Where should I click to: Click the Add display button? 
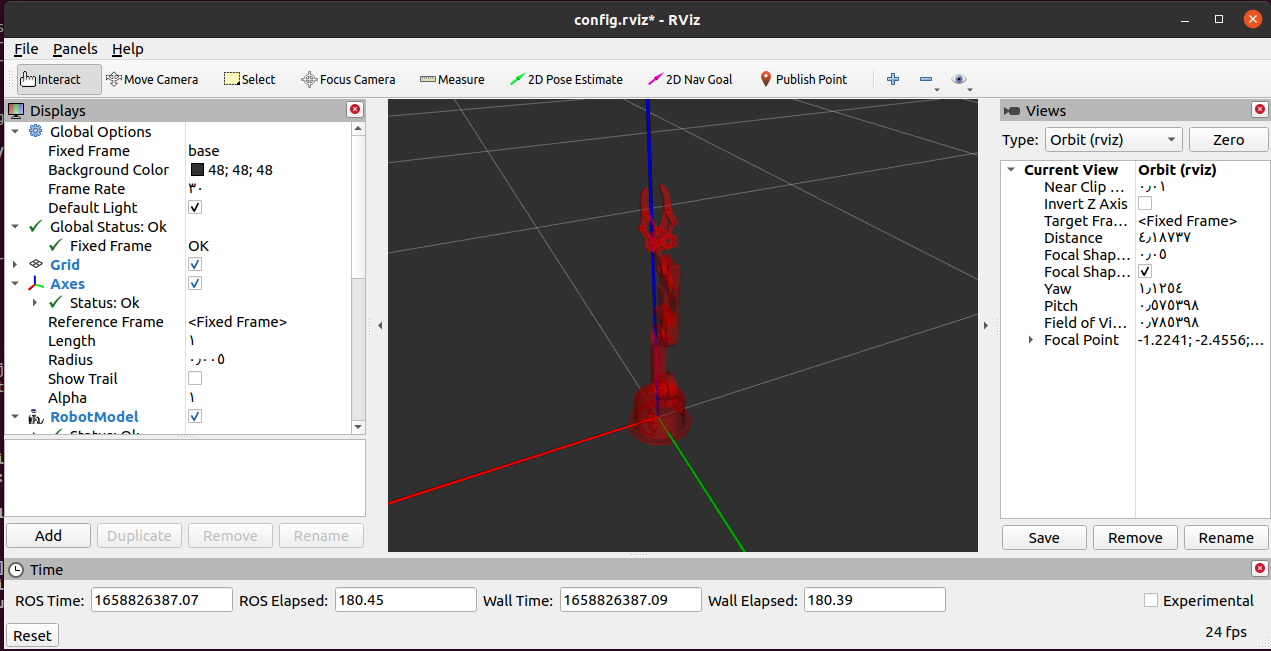click(48, 536)
